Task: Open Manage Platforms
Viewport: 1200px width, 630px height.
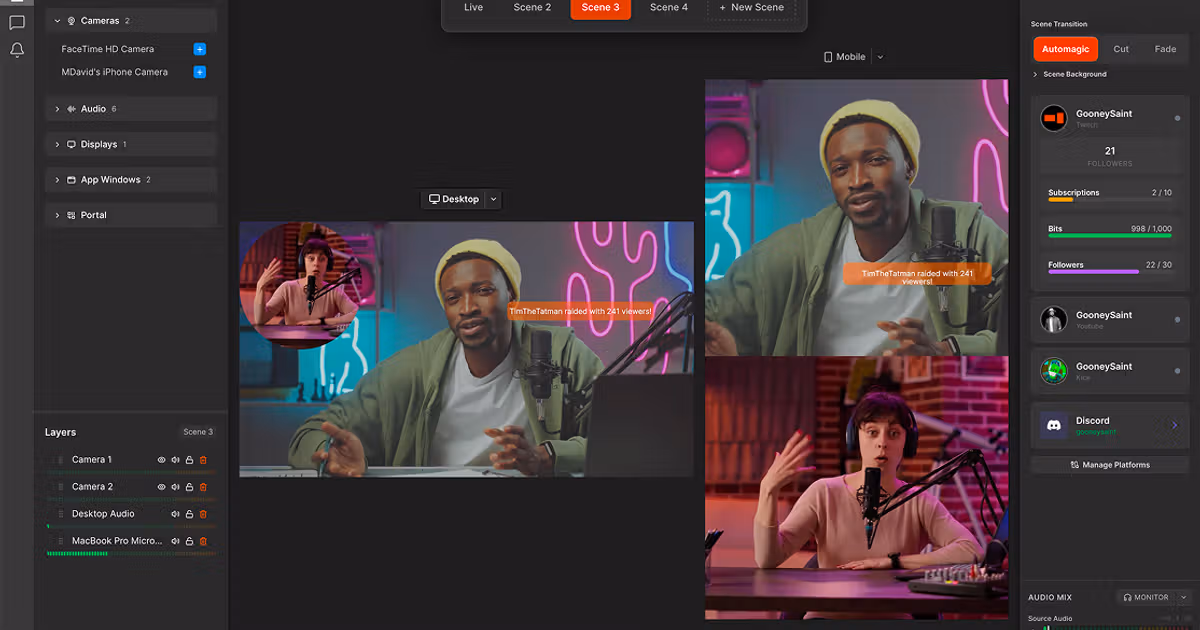Action: (1110, 465)
